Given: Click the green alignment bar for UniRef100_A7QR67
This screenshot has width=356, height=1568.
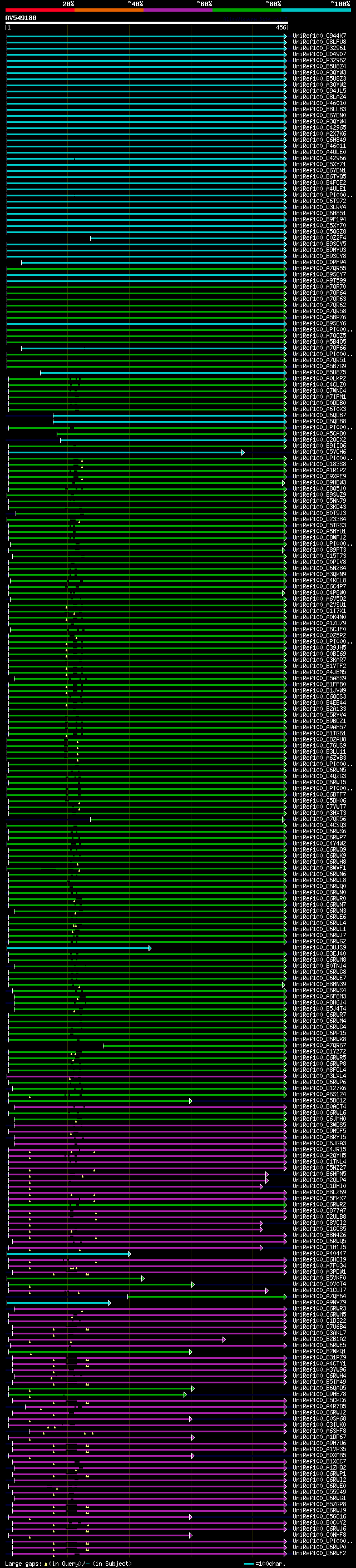Looking at the screenshot, I should 195,1046.
